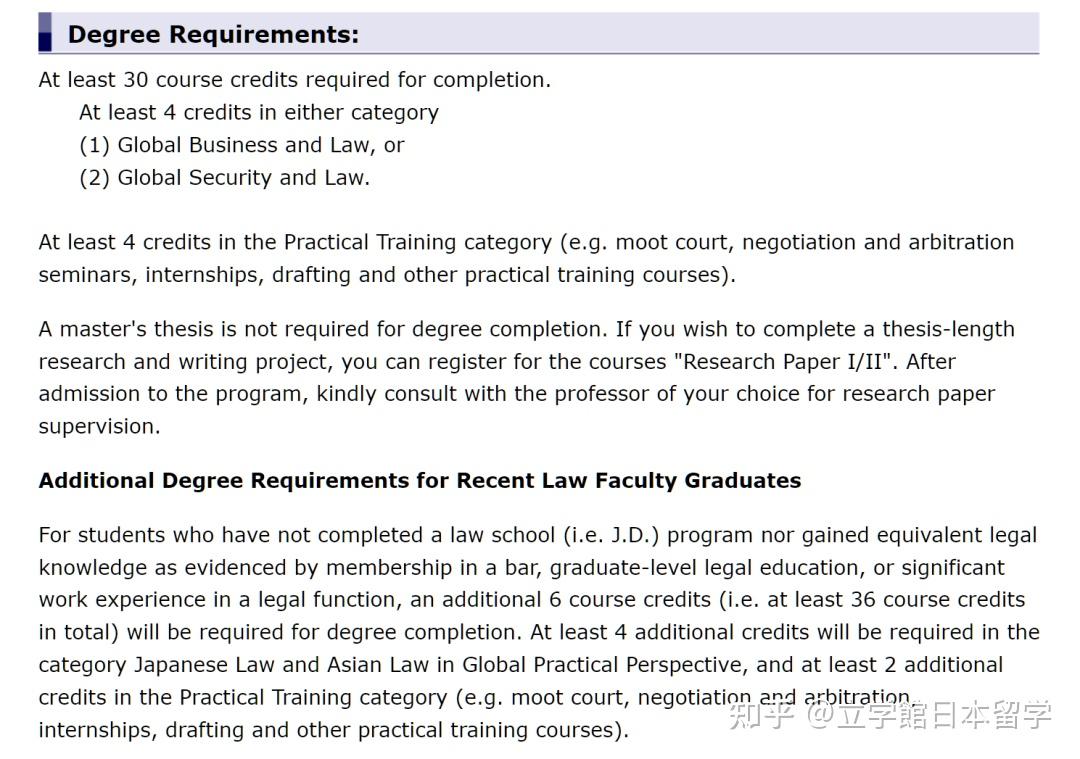The image size is (1080, 759).
Task: Click "(1) Global Business and Law, or"
Action: (241, 145)
